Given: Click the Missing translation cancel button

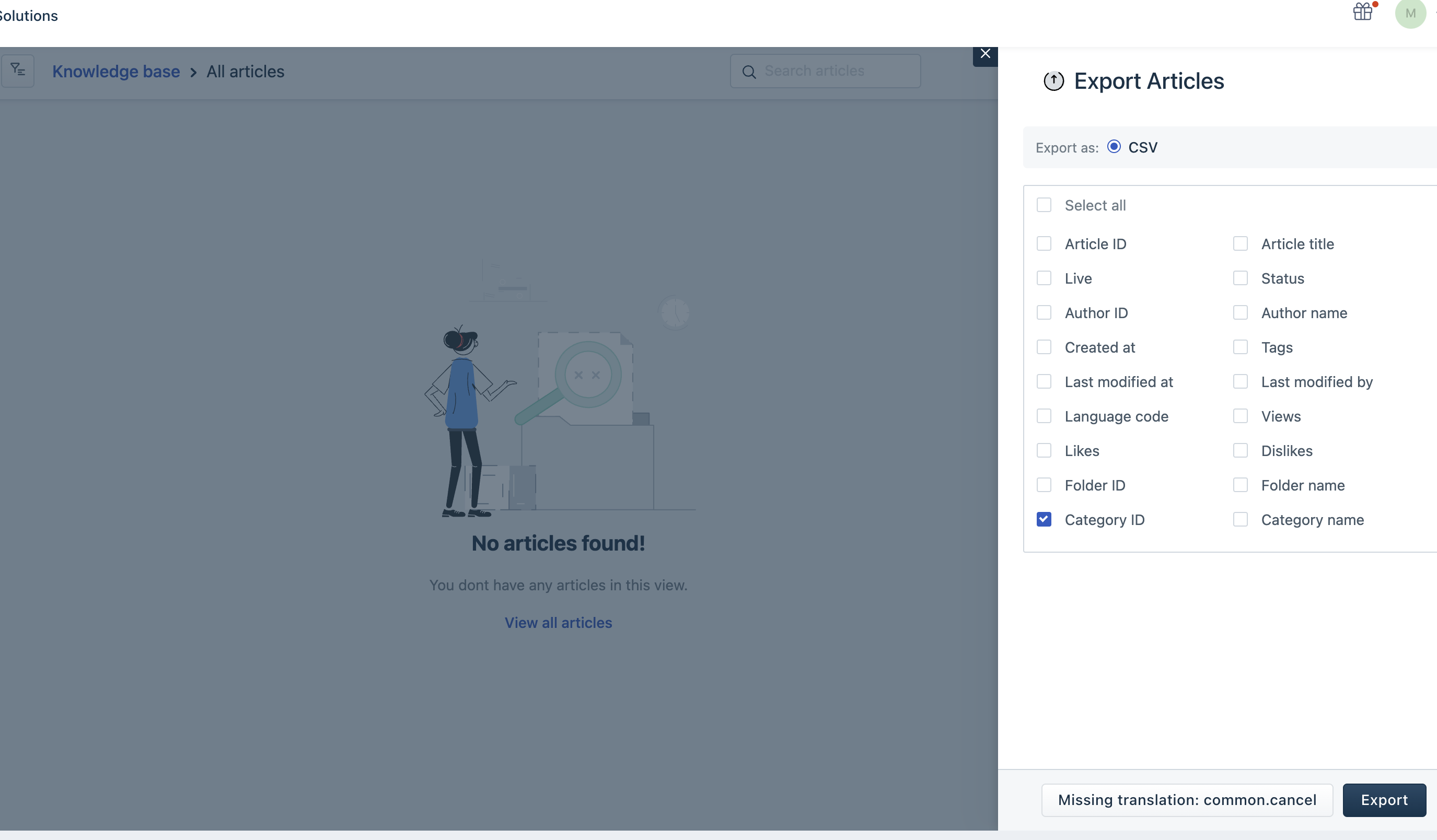Looking at the screenshot, I should (1187, 800).
